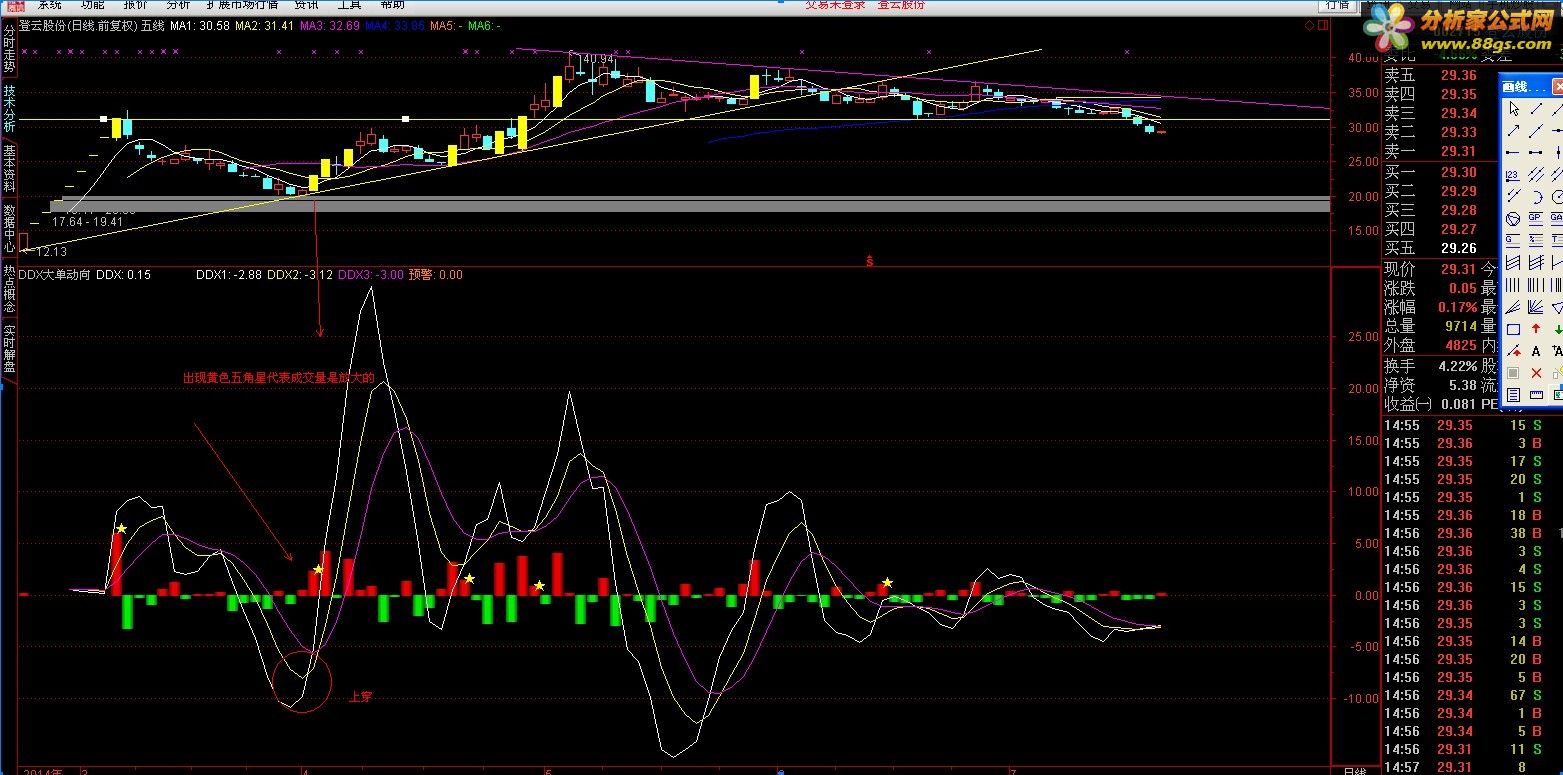Select the red arrow annotation tool
The height and width of the screenshot is (775, 1563).
[1513, 350]
